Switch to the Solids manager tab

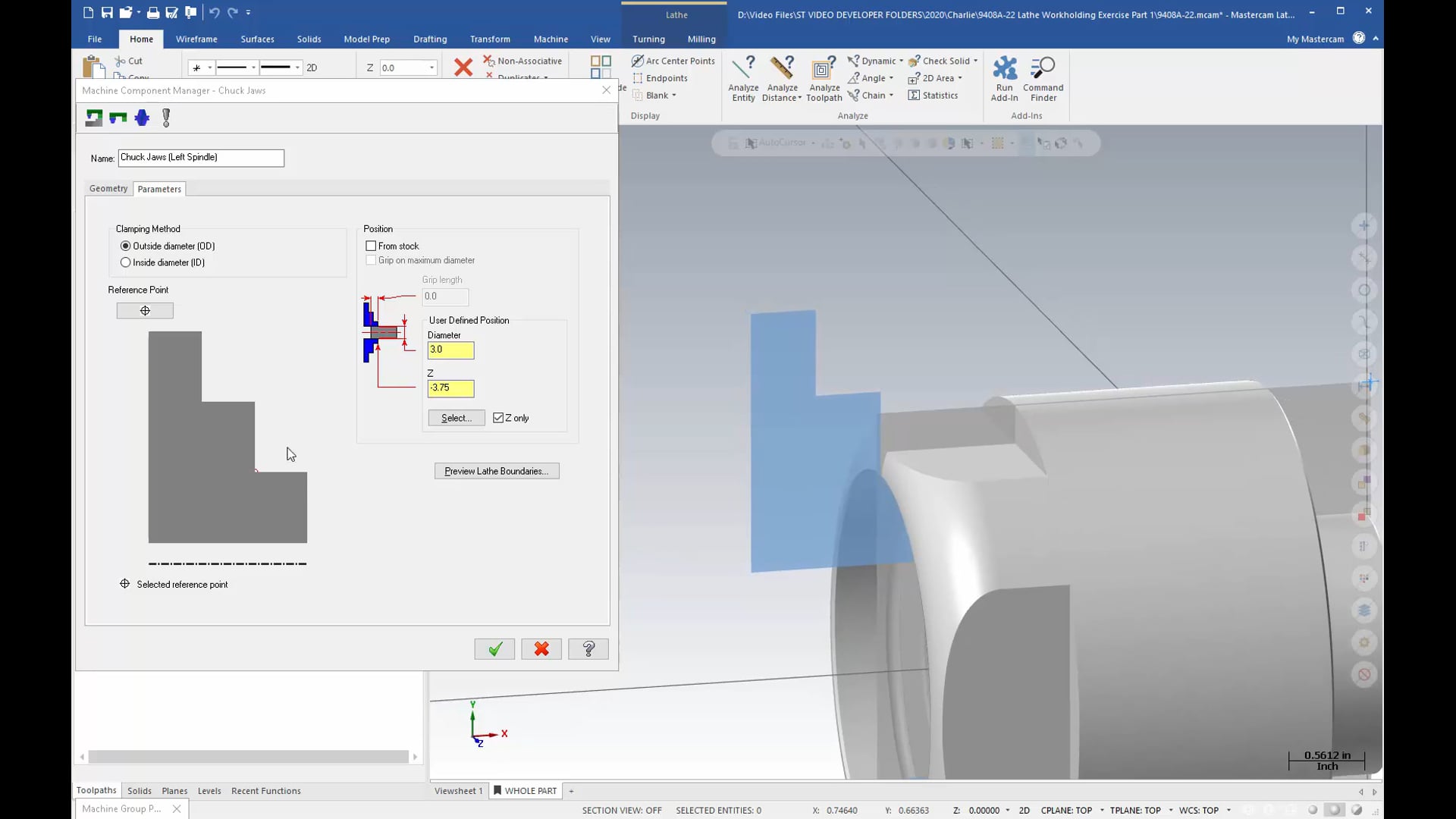(140, 791)
